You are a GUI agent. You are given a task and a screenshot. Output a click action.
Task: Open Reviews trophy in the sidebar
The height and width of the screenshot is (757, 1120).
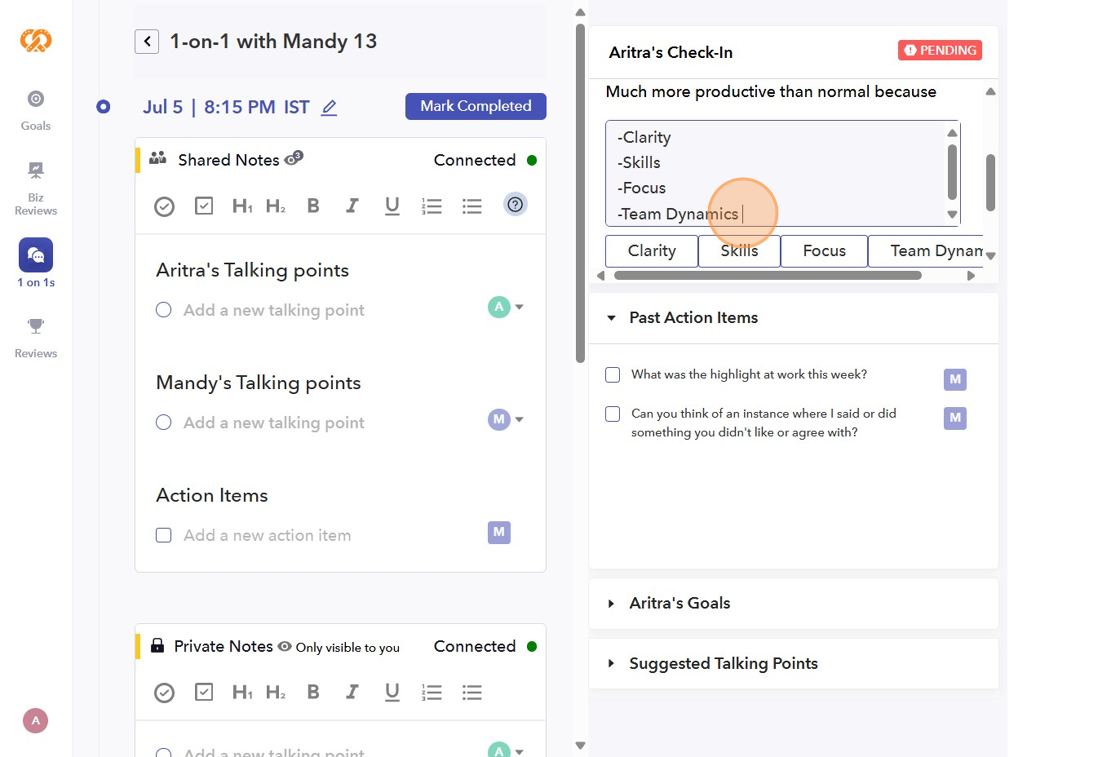[x=36, y=339]
